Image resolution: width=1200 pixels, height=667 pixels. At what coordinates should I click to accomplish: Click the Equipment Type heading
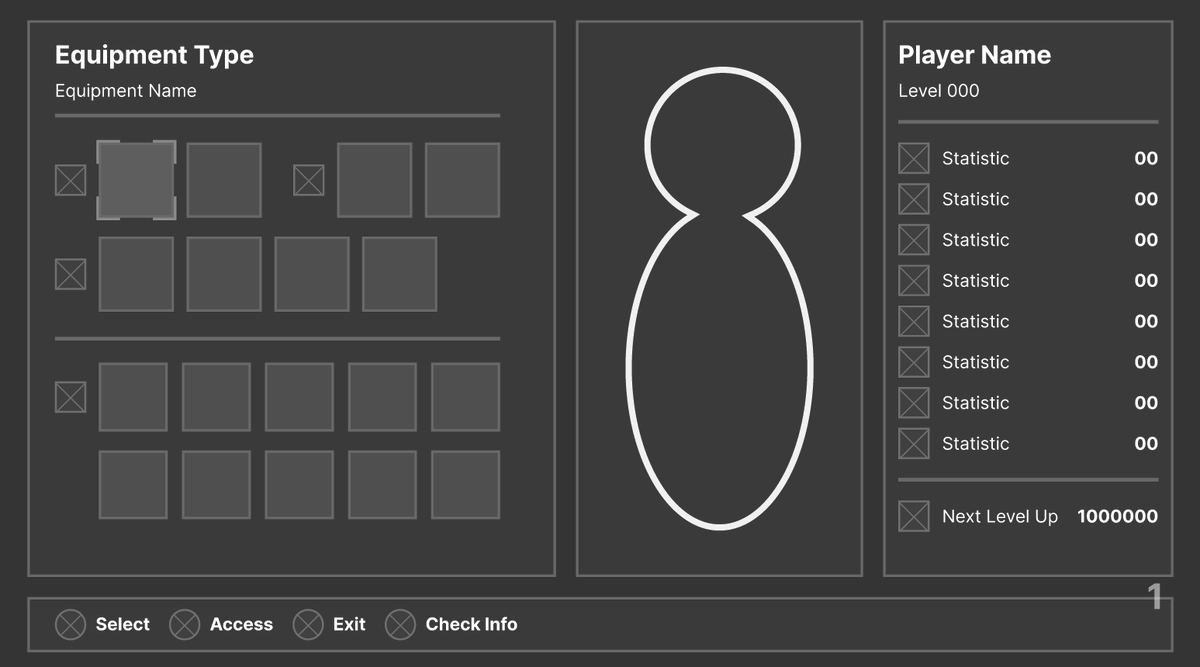(x=154, y=56)
